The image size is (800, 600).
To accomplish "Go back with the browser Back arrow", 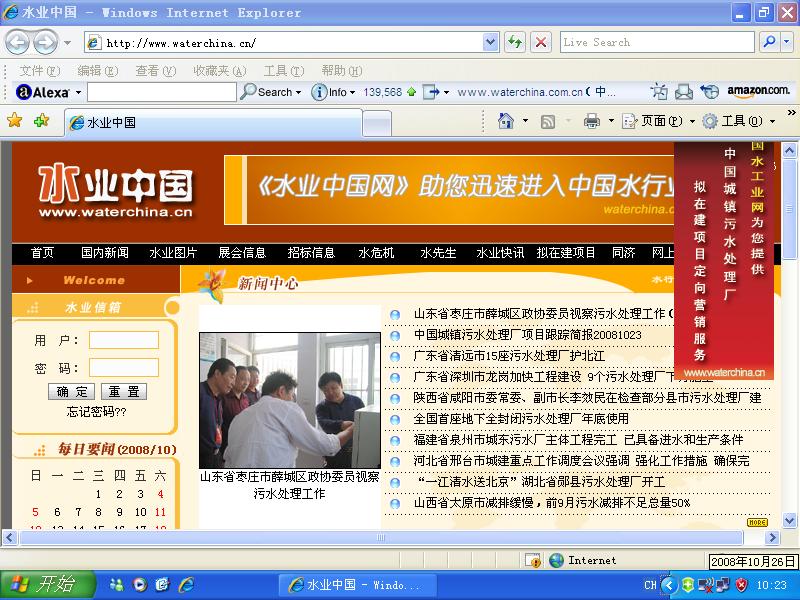I will click(17, 42).
